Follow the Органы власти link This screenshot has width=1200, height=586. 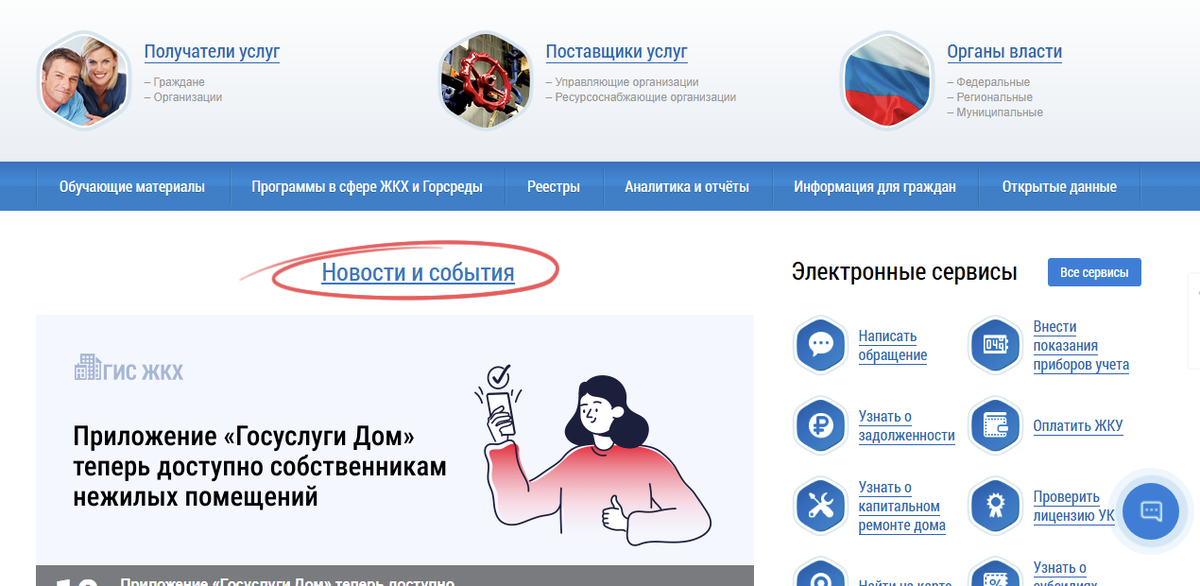point(1004,52)
